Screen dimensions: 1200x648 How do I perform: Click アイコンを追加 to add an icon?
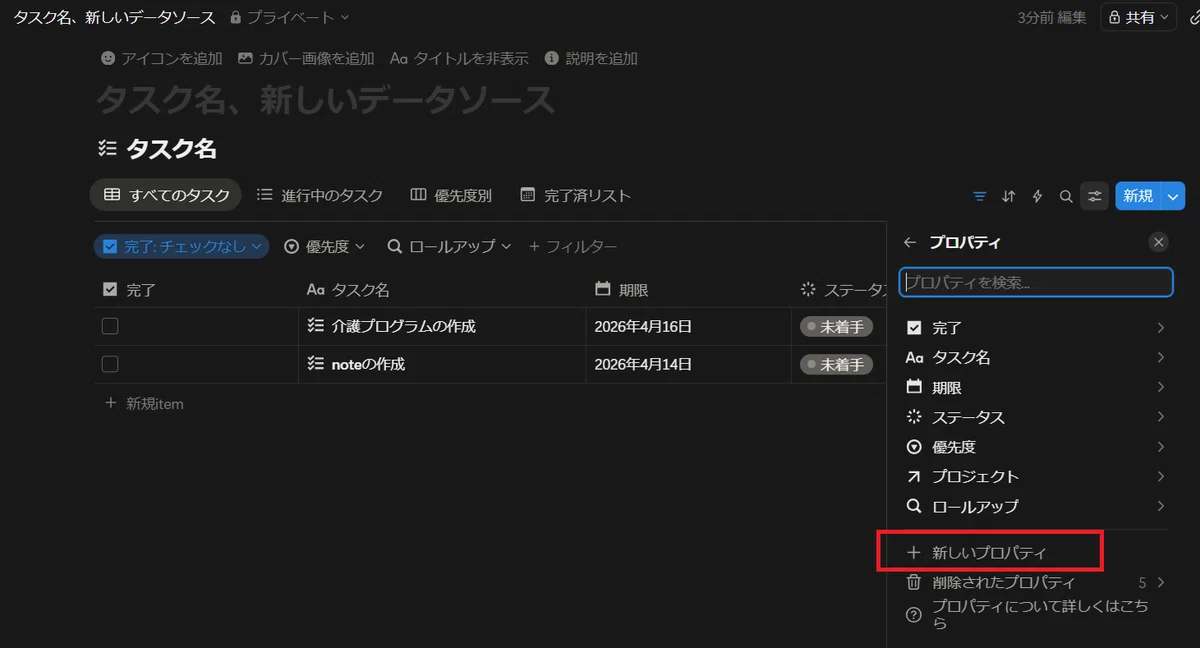point(161,58)
